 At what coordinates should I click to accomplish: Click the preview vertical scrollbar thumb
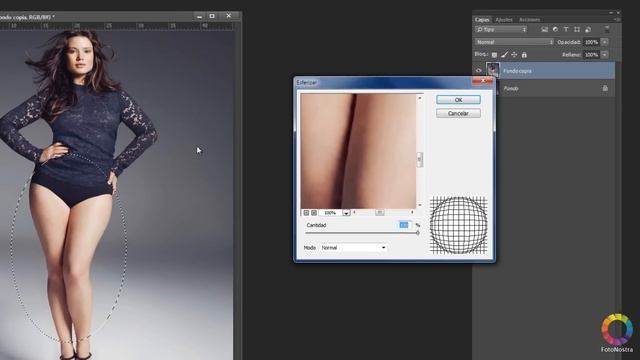pyautogui.click(x=419, y=159)
